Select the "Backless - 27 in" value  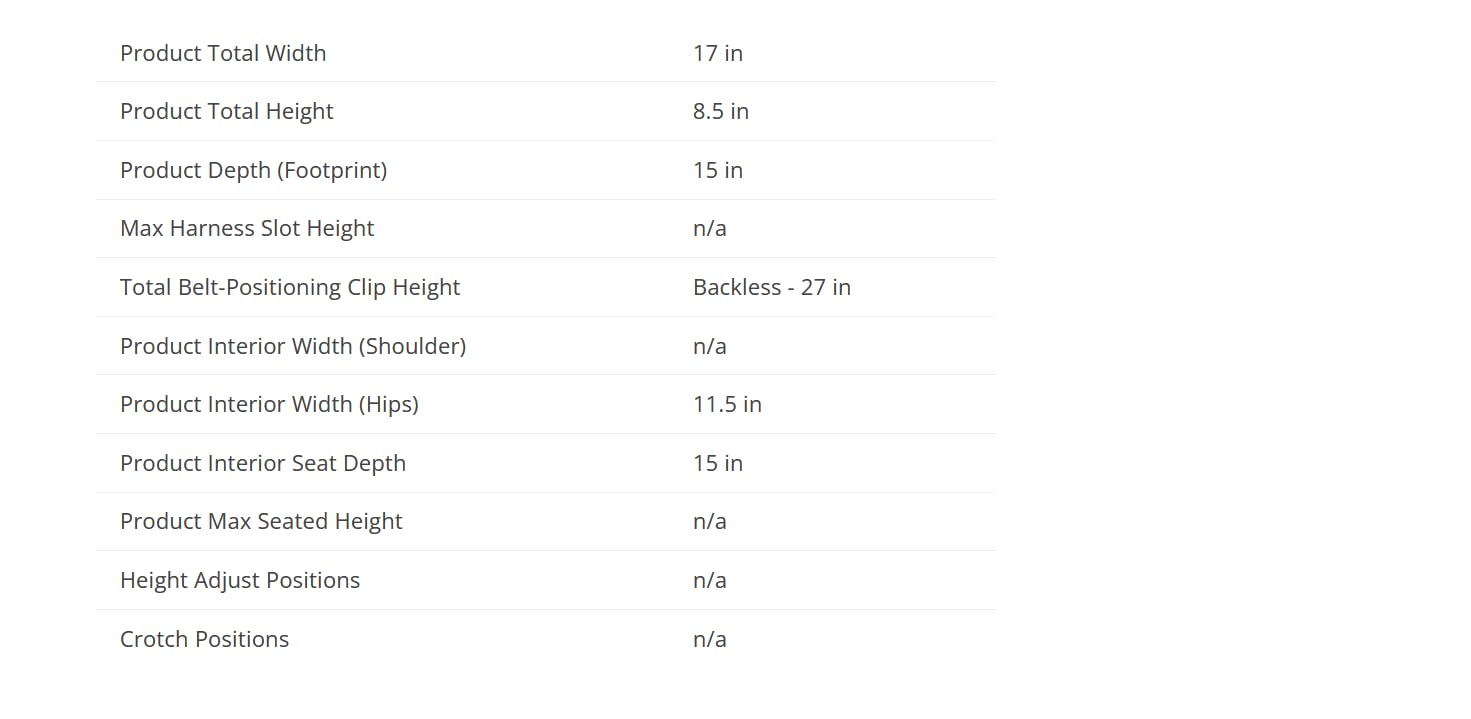[772, 287]
